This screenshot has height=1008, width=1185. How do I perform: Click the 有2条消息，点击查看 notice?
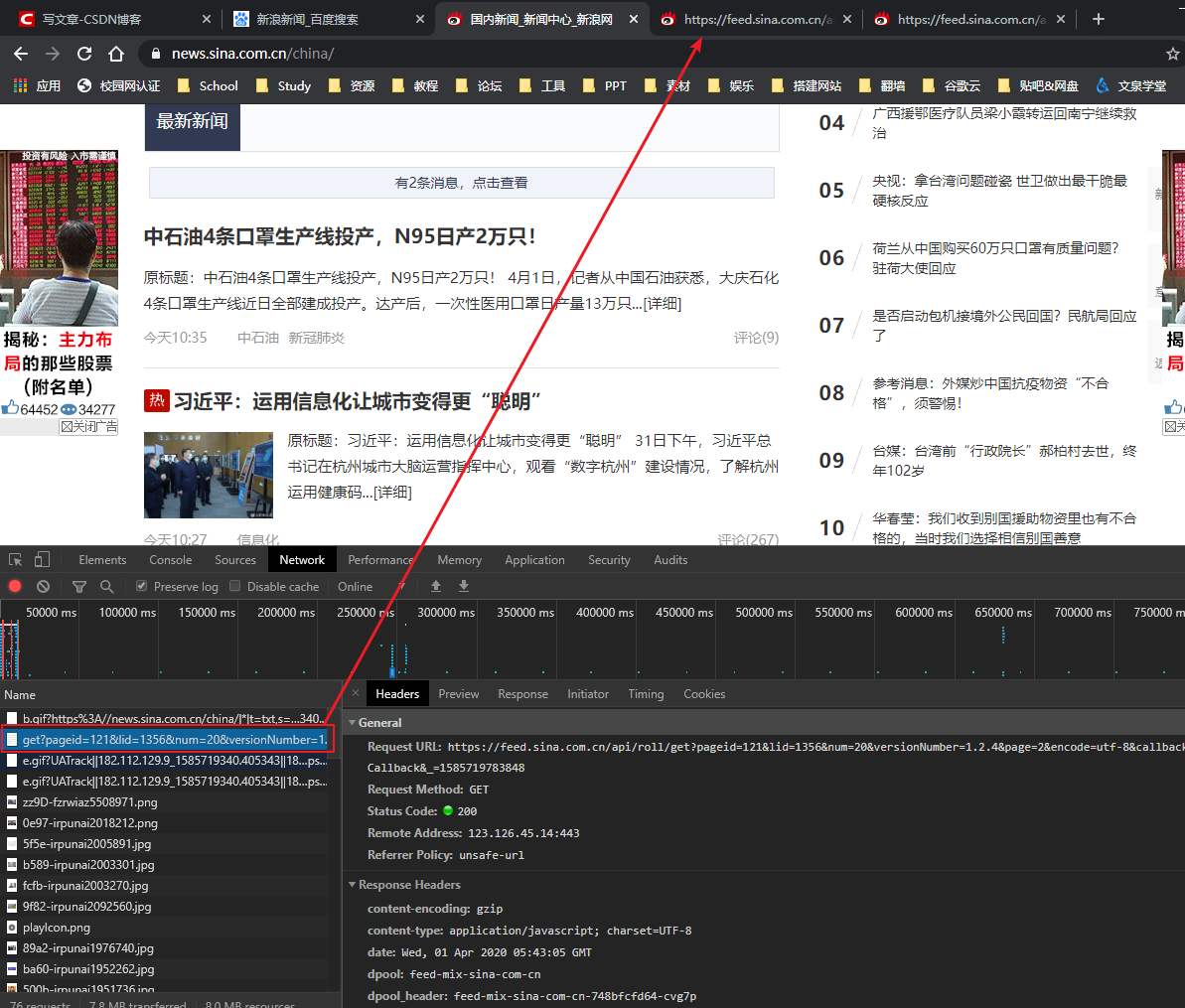461,183
